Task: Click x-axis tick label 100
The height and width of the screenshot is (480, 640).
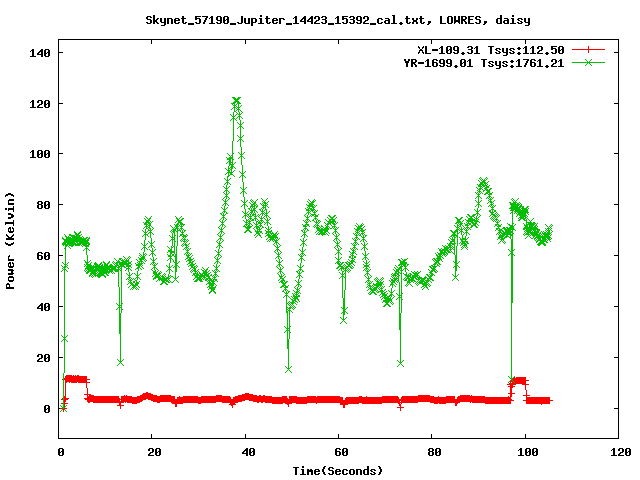Action: 527,452
